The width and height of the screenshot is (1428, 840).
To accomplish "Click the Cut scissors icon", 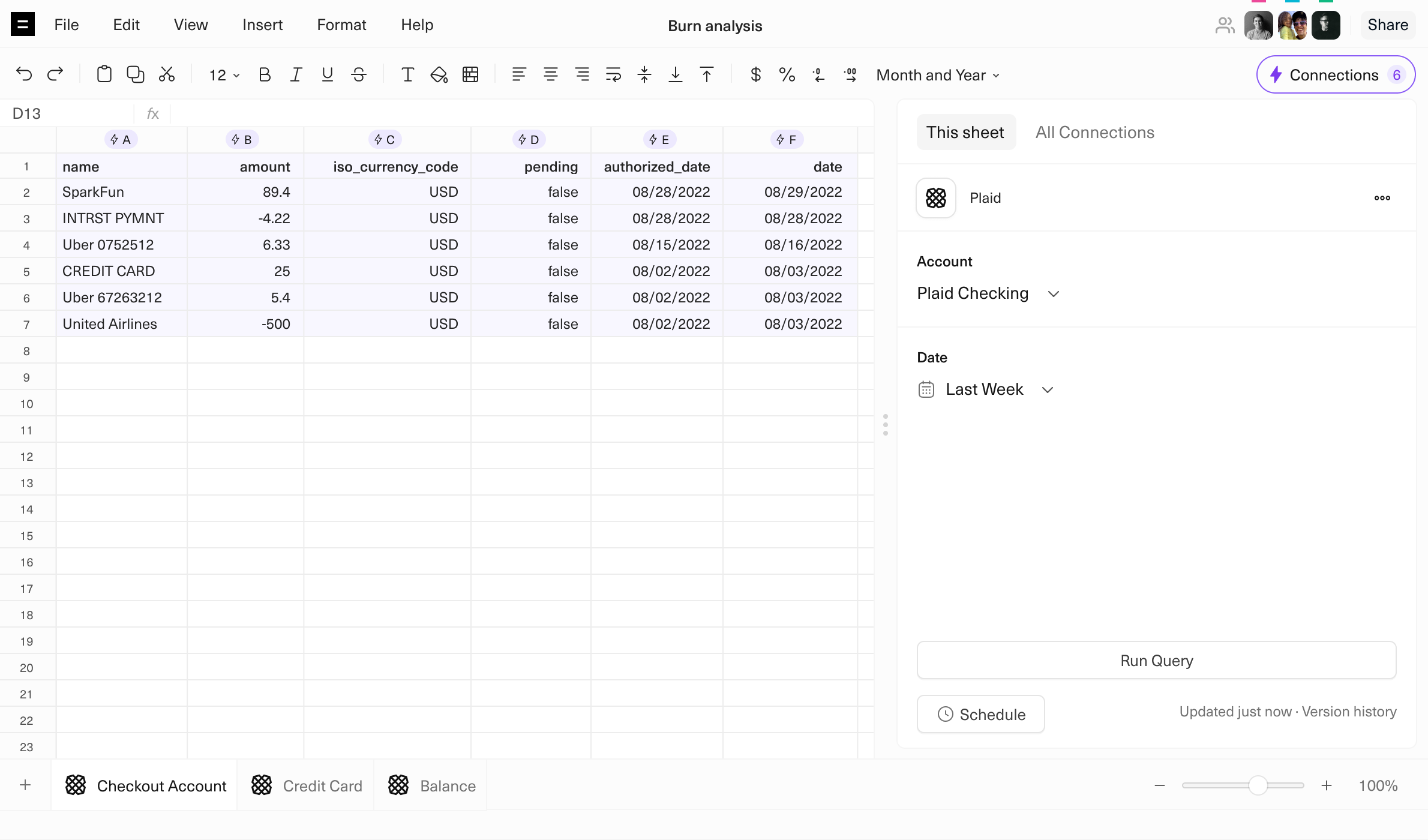I will tap(167, 74).
